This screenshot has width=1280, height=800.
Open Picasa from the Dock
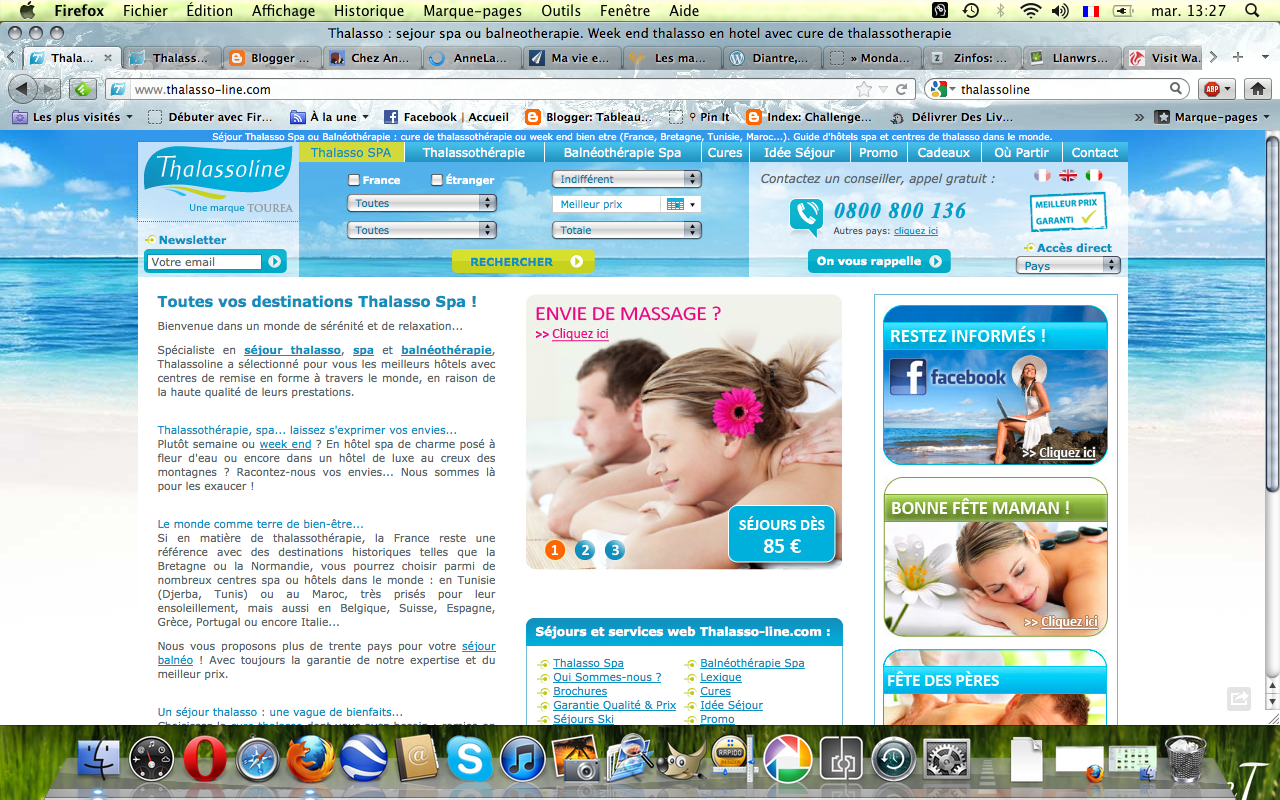(x=788, y=760)
